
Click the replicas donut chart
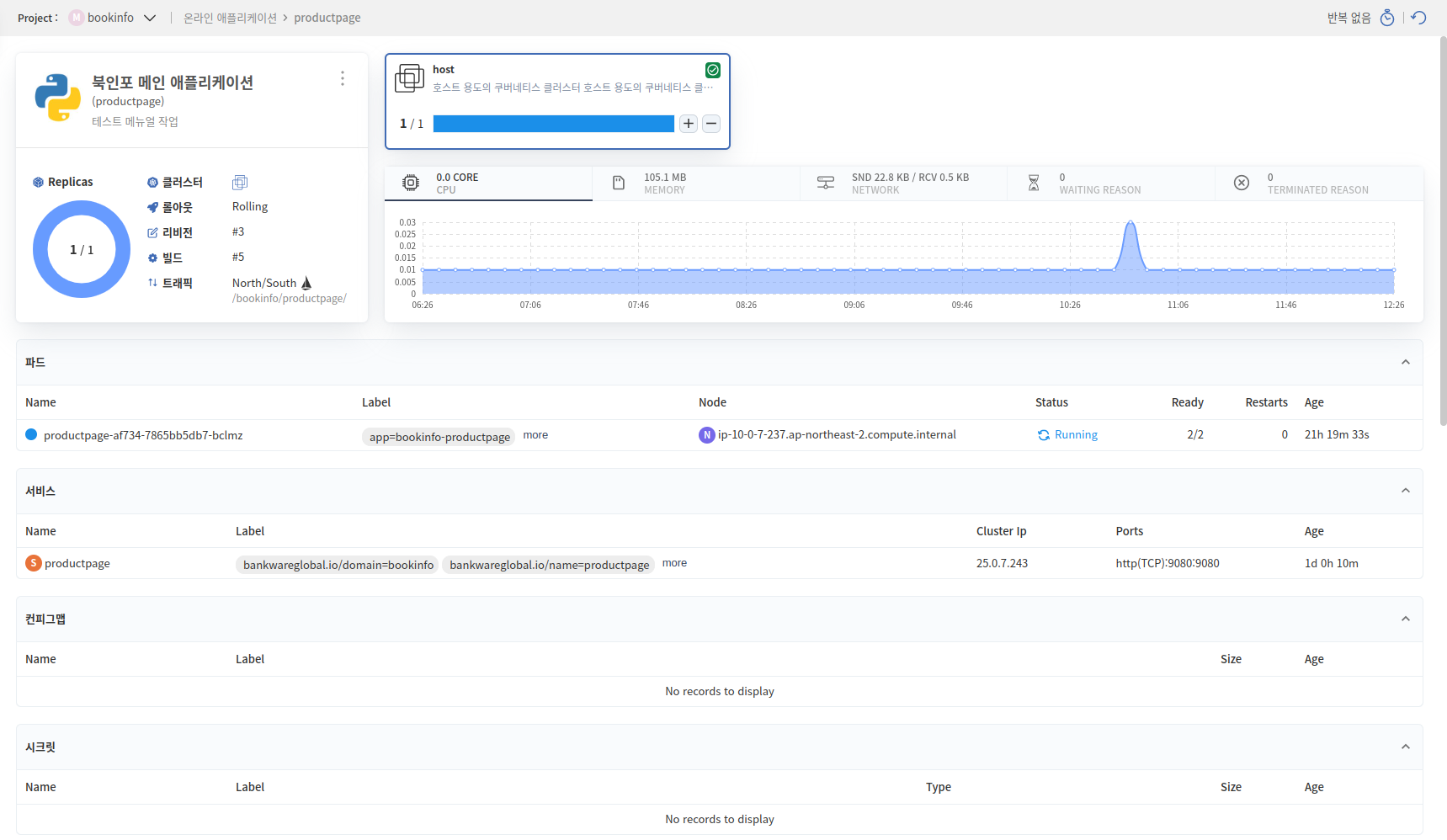(82, 249)
